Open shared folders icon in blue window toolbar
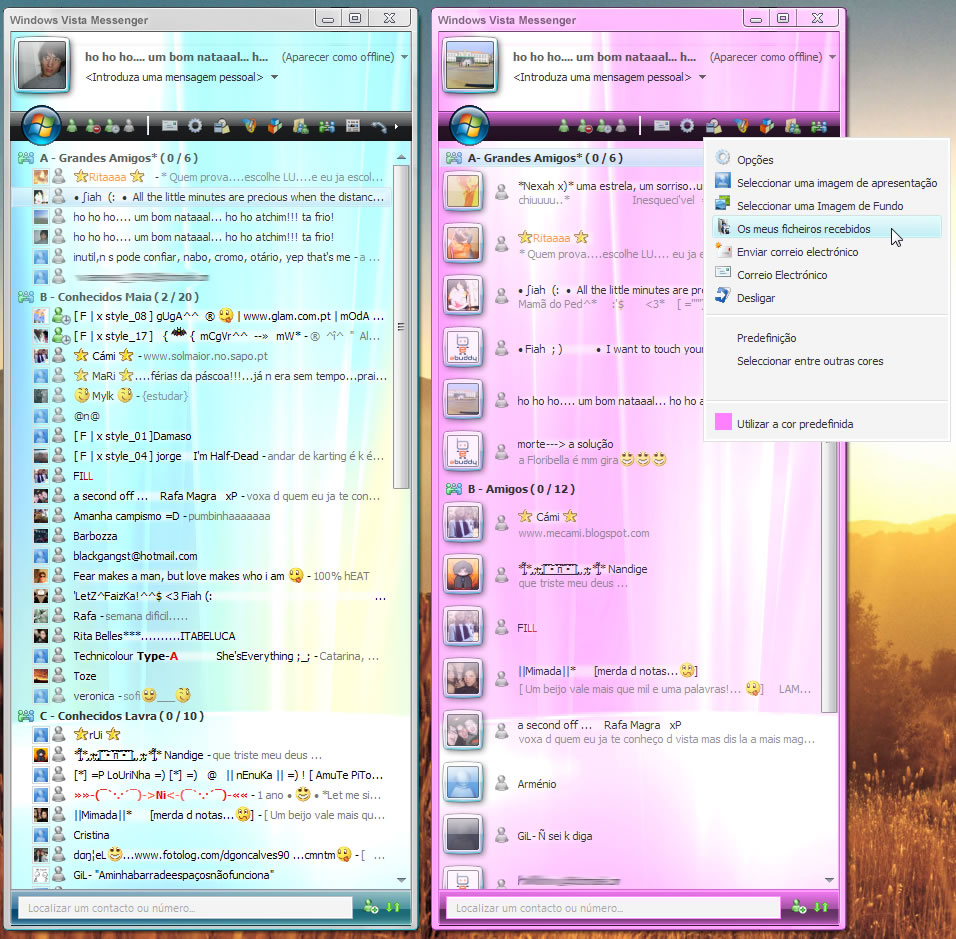Viewport: 956px width, 939px height. (301, 126)
